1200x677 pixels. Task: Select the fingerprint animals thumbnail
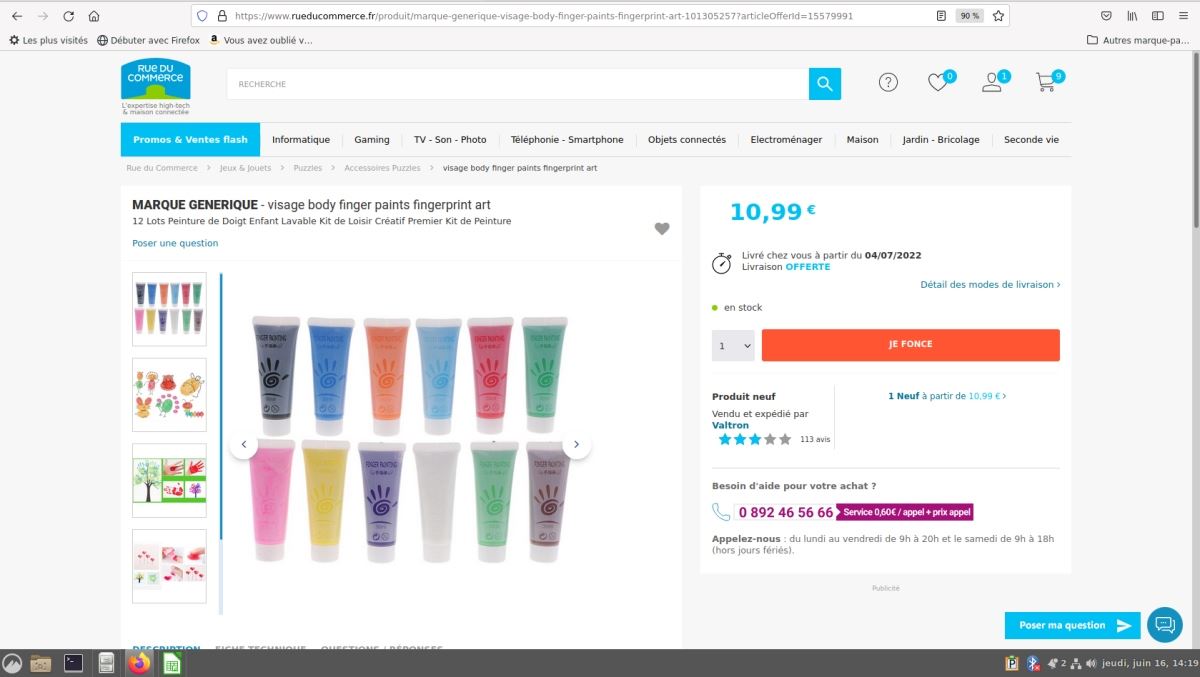point(169,395)
